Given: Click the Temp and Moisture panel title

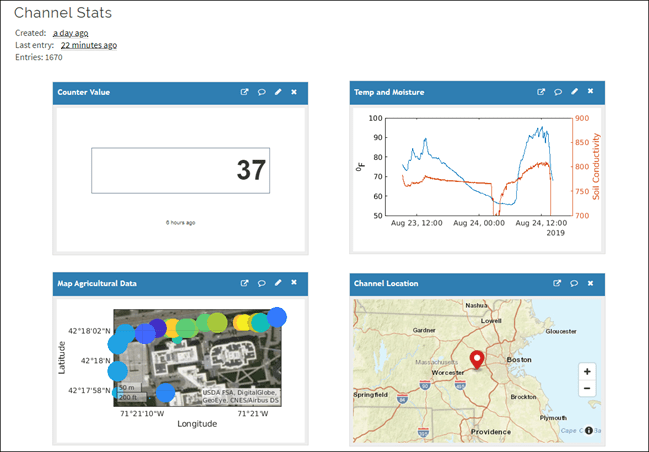Looking at the screenshot, I should 389,92.
